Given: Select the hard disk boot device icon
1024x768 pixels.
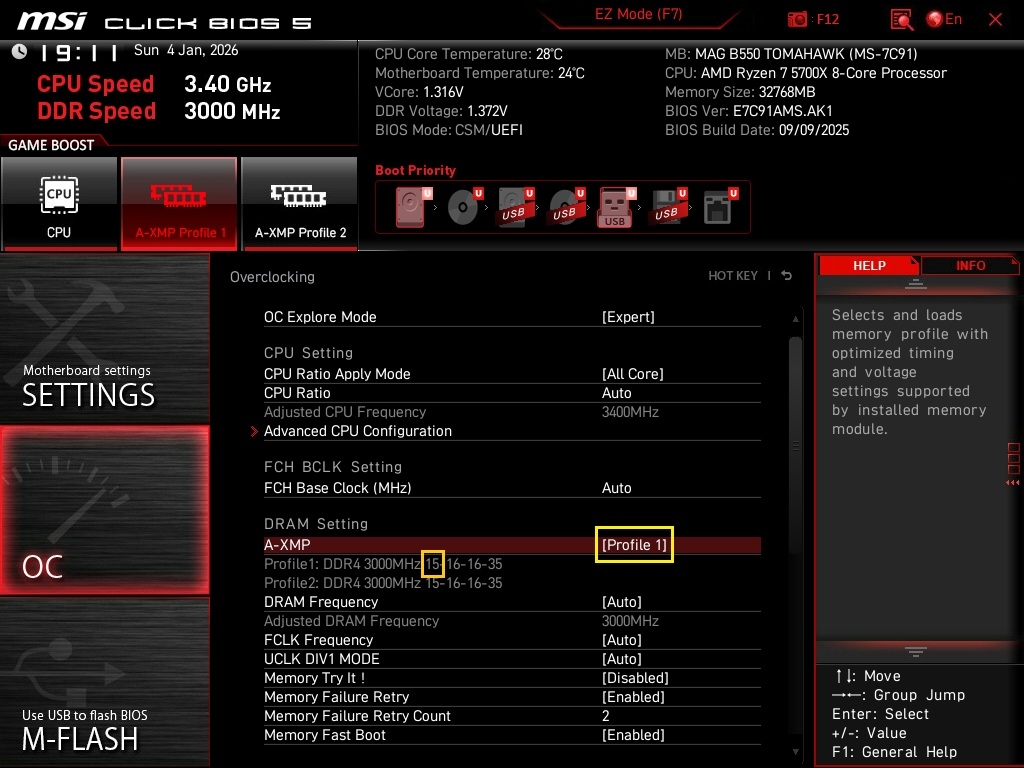Looking at the screenshot, I should (412, 207).
